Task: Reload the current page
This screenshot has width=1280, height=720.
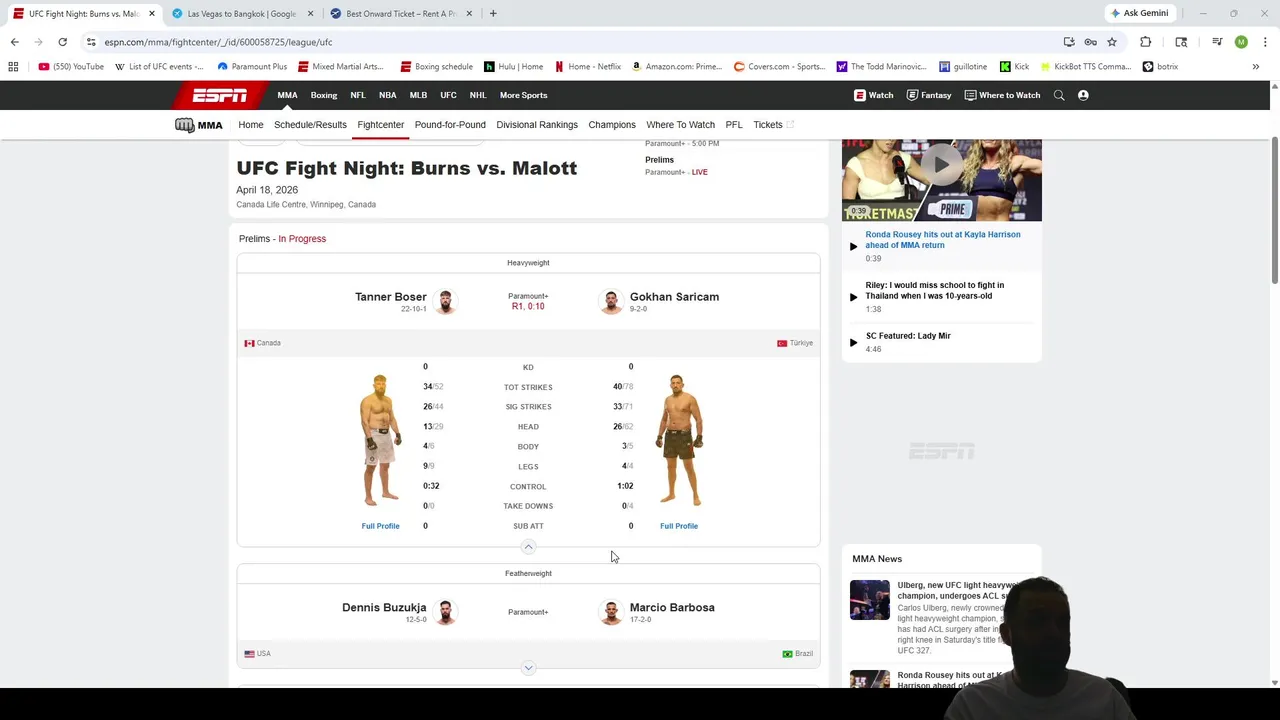Action: click(x=62, y=42)
